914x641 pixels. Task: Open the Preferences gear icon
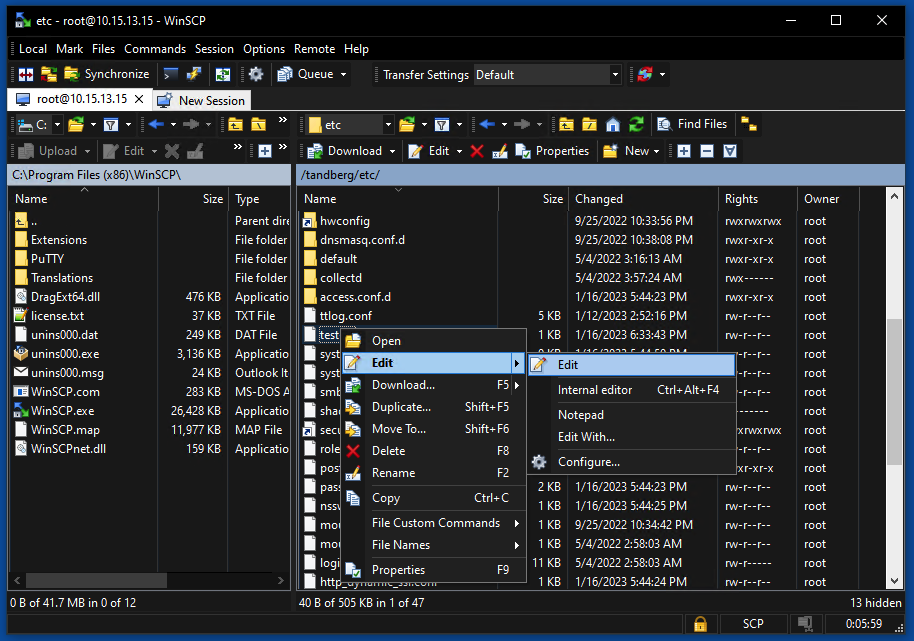pos(256,74)
